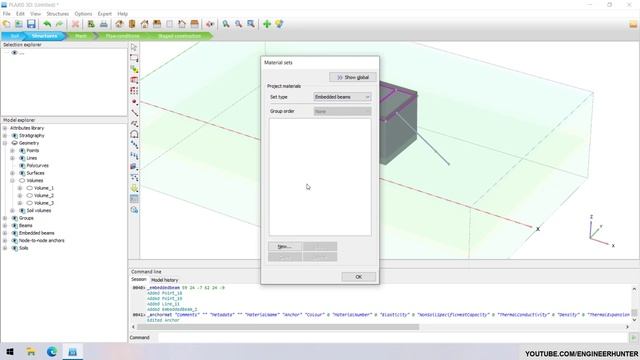Toggle visibility eye of Embedded beams
This screenshot has width=640, height=360.
(15, 233)
